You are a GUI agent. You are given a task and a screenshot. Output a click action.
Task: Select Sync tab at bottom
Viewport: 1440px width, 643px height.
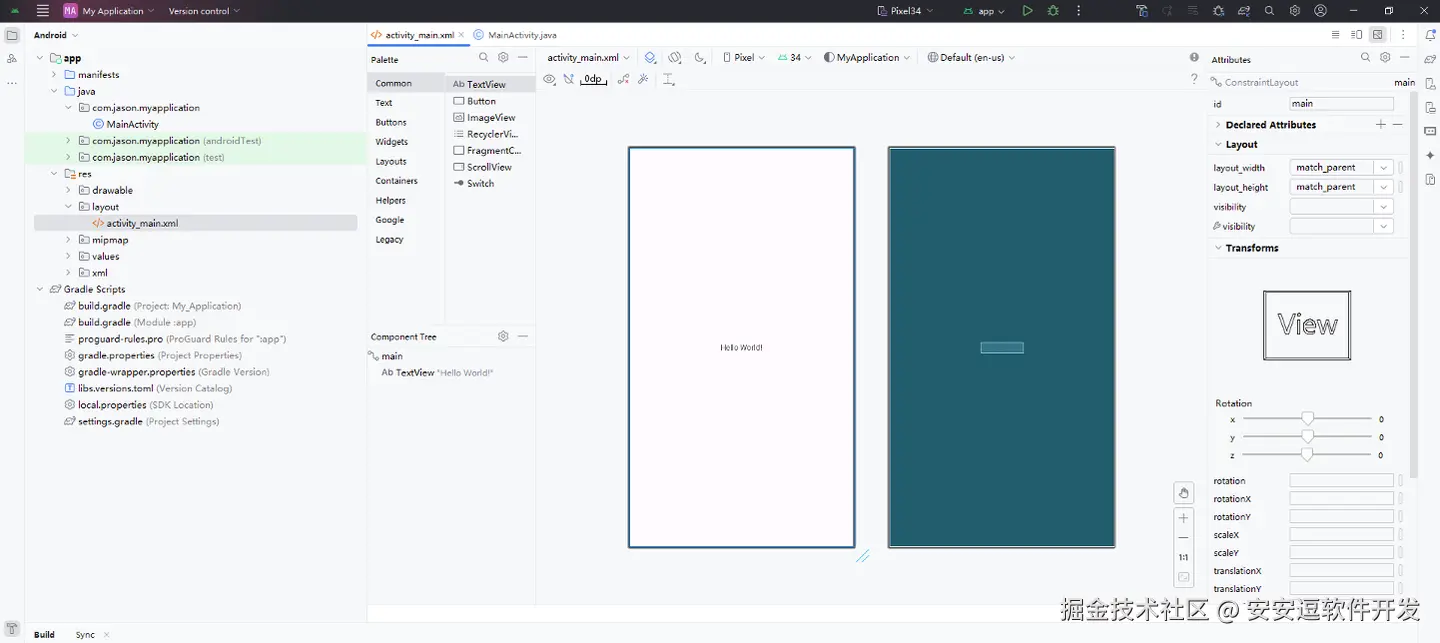85,635
